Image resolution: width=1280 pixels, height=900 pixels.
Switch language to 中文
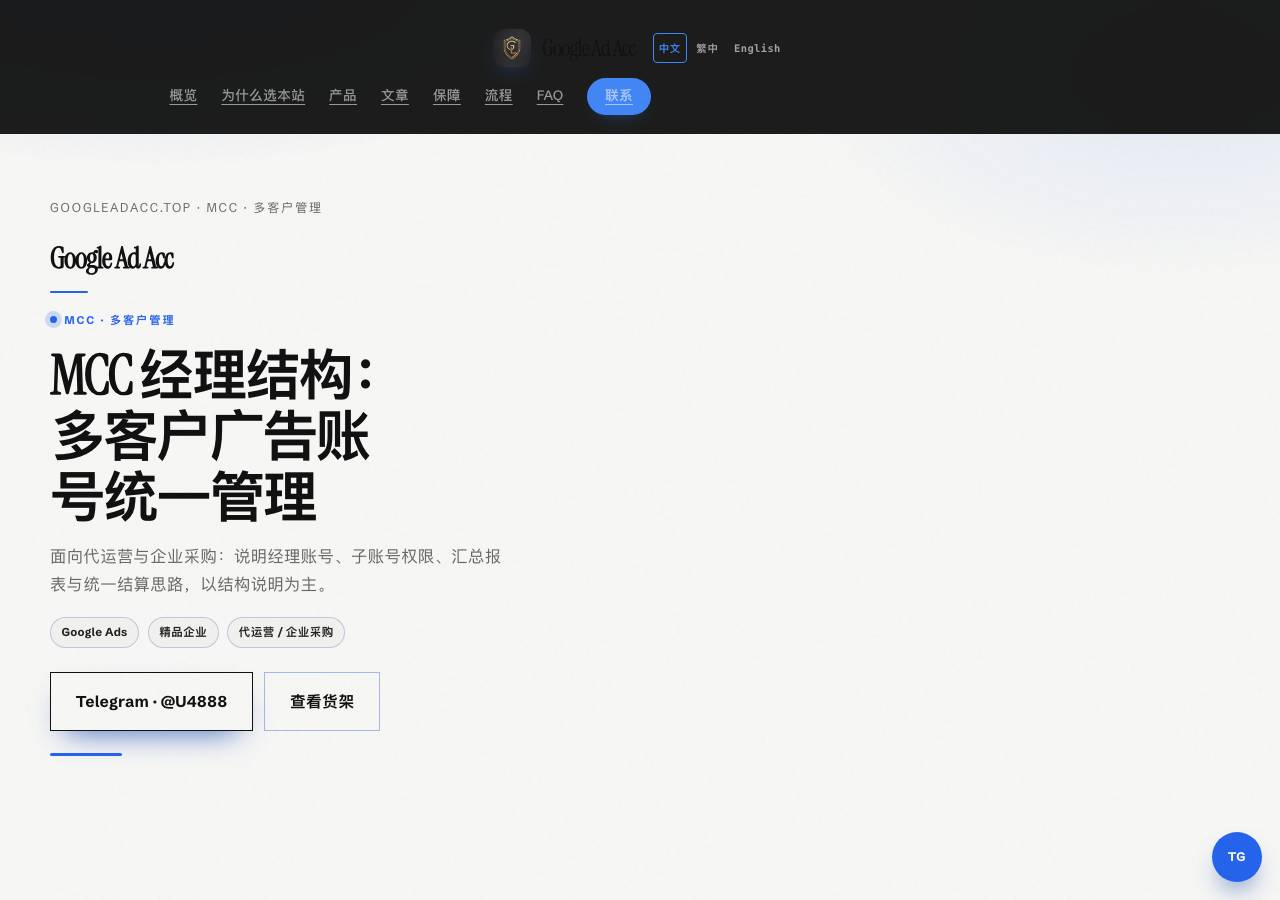click(670, 48)
